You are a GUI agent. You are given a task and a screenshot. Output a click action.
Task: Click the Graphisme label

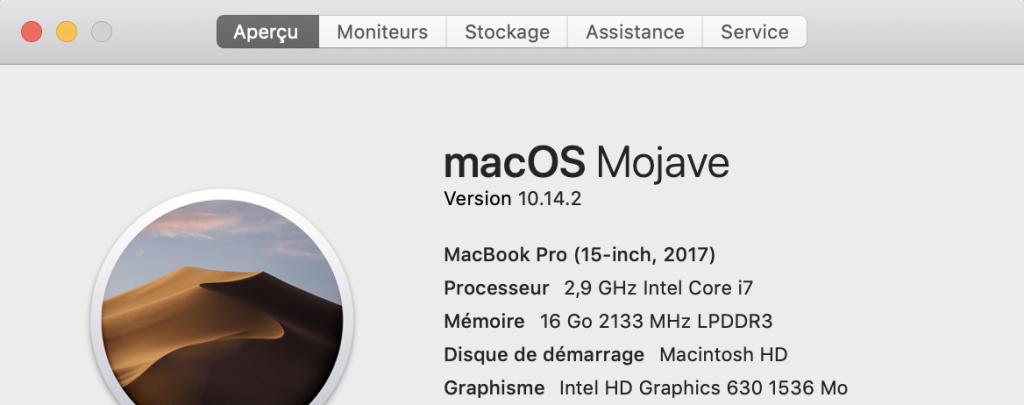tap(494, 387)
